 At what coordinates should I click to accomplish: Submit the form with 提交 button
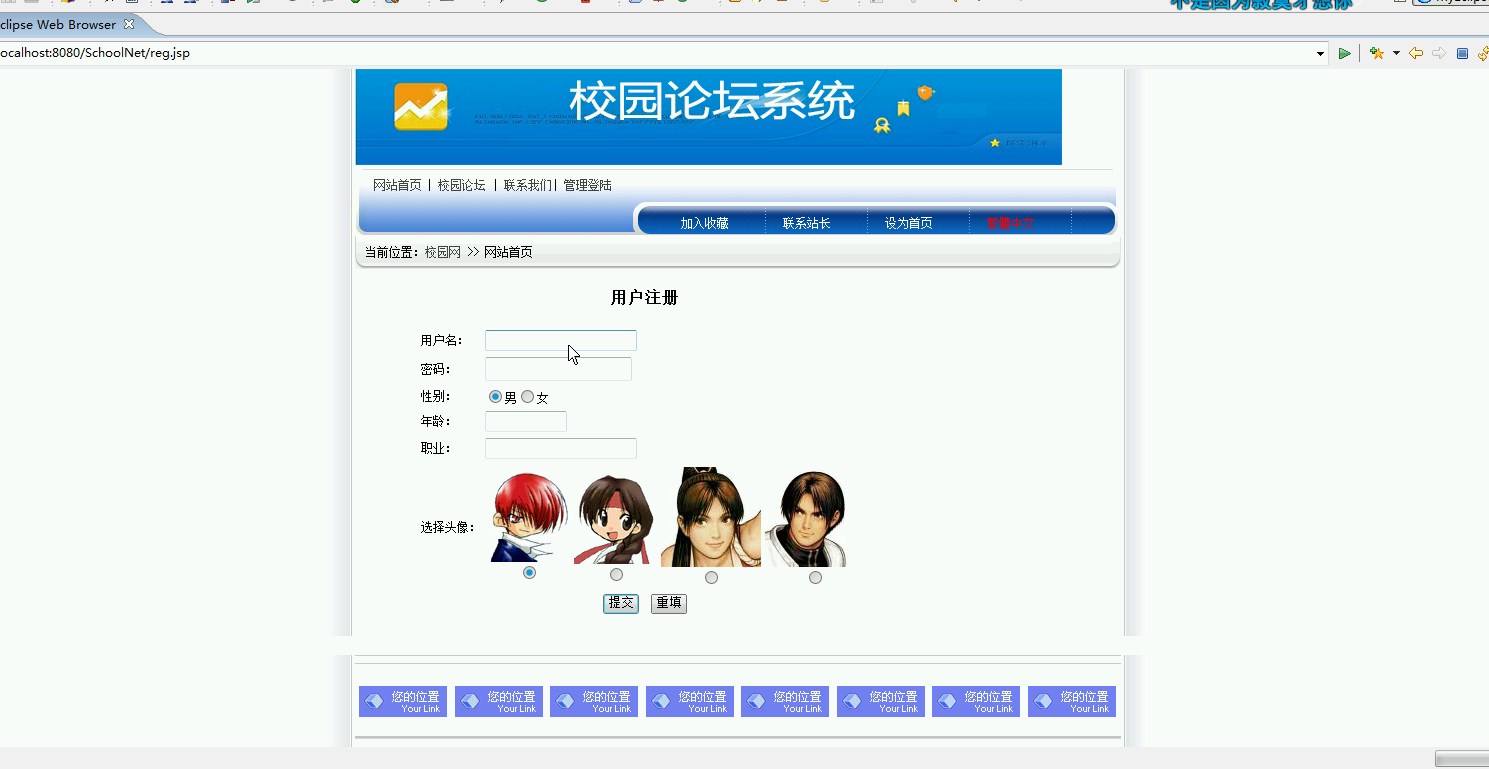[621, 603]
